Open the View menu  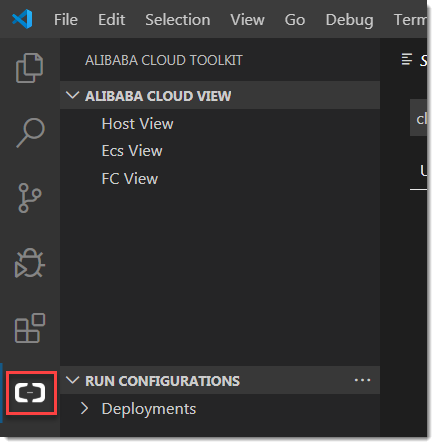pyautogui.click(x=247, y=20)
